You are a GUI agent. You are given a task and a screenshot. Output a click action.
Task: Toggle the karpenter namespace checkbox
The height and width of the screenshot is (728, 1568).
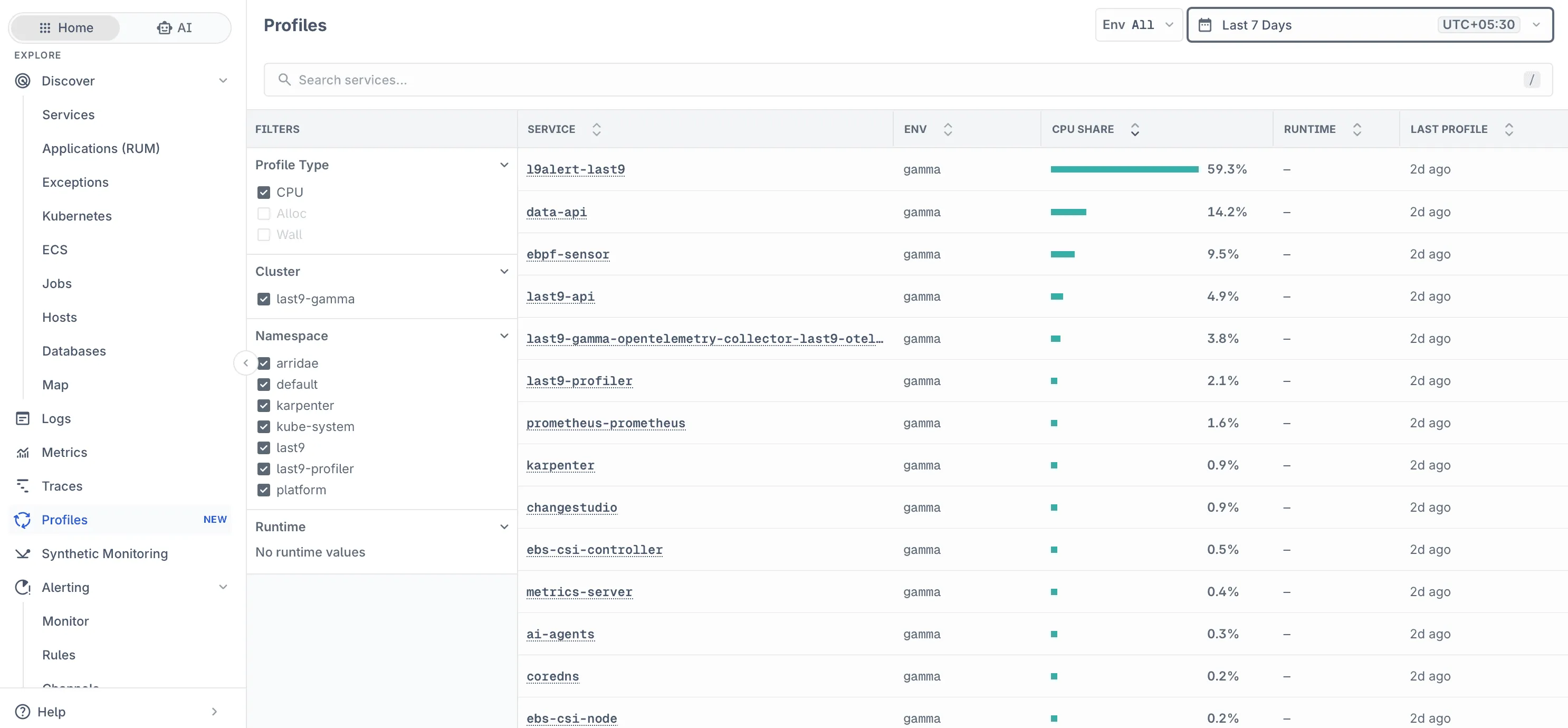pyautogui.click(x=264, y=405)
